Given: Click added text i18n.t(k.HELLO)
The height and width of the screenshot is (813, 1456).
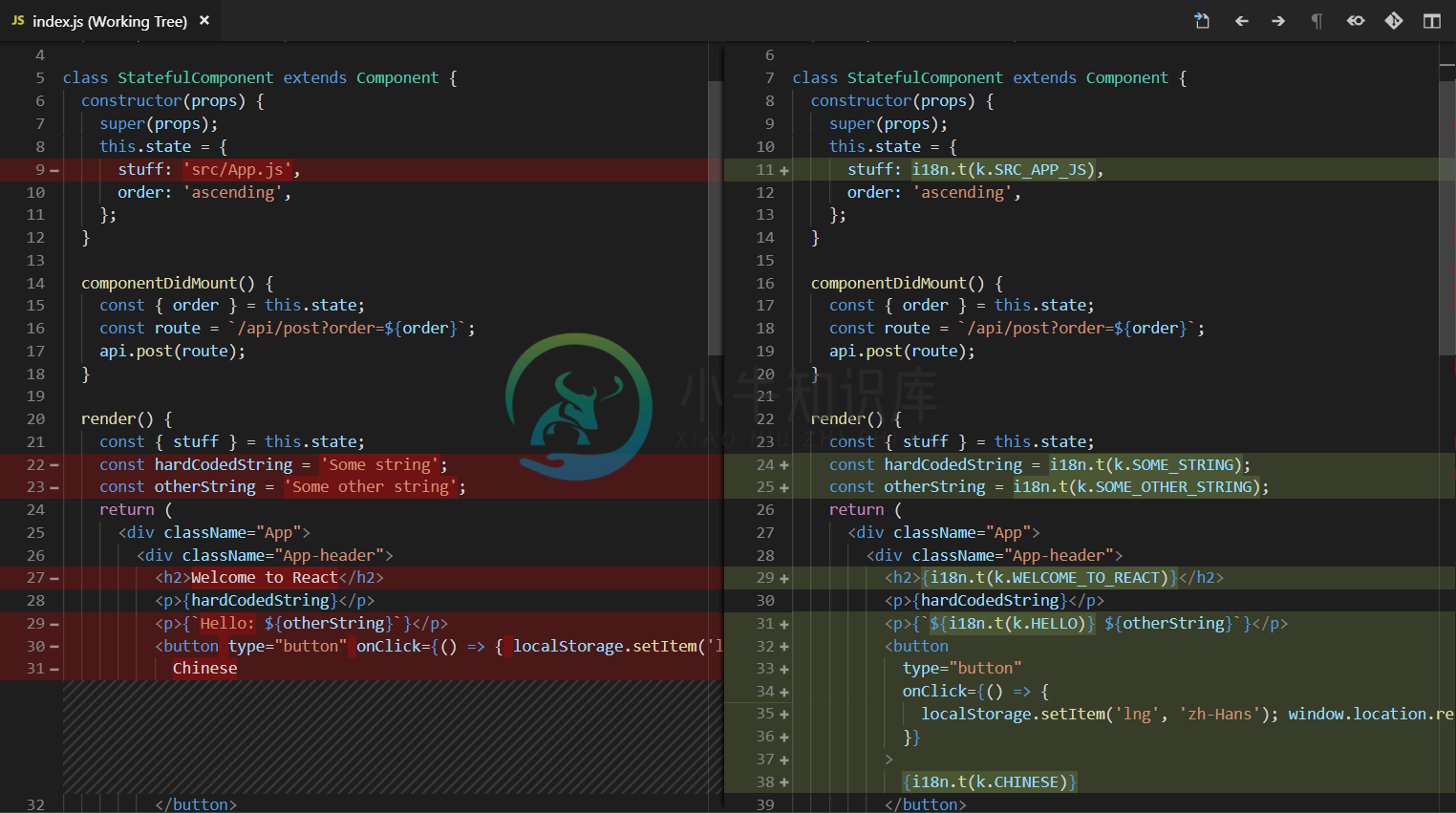Looking at the screenshot, I should (x=1017, y=623).
